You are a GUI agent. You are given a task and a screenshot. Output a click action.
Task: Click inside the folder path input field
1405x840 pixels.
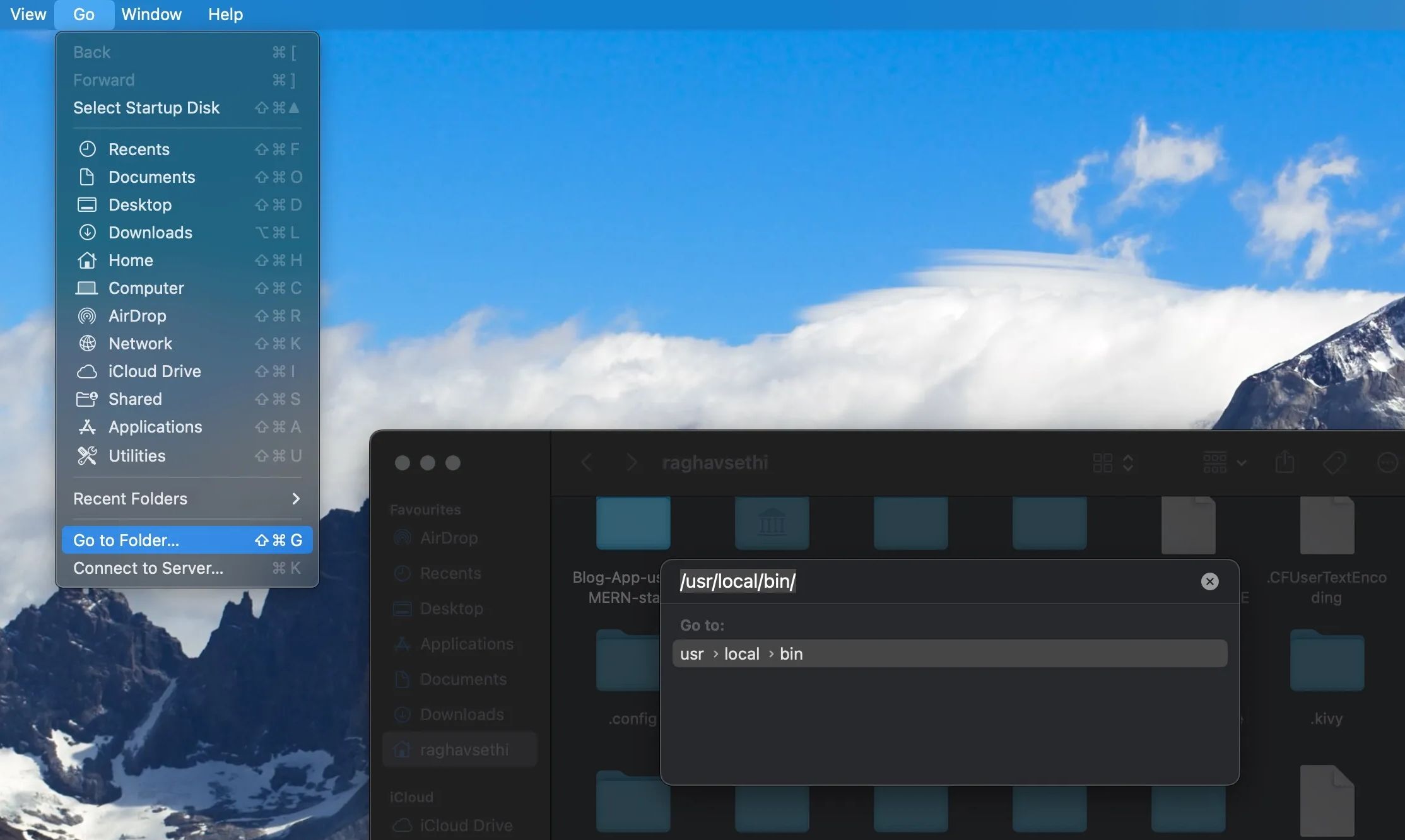click(x=883, y=581)
